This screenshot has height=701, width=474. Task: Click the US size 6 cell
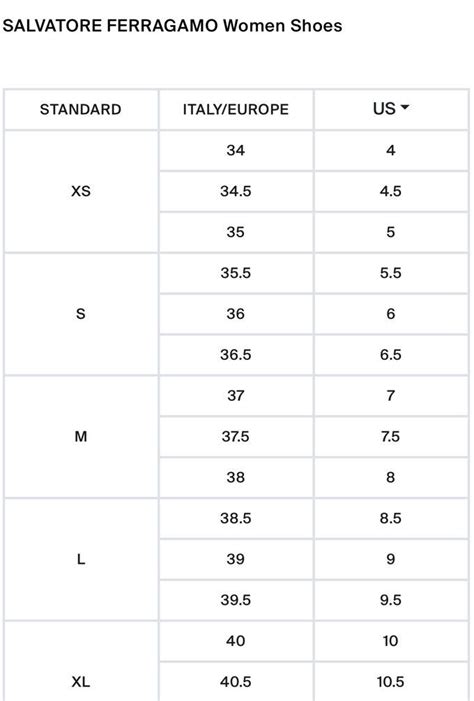(391, 314)
